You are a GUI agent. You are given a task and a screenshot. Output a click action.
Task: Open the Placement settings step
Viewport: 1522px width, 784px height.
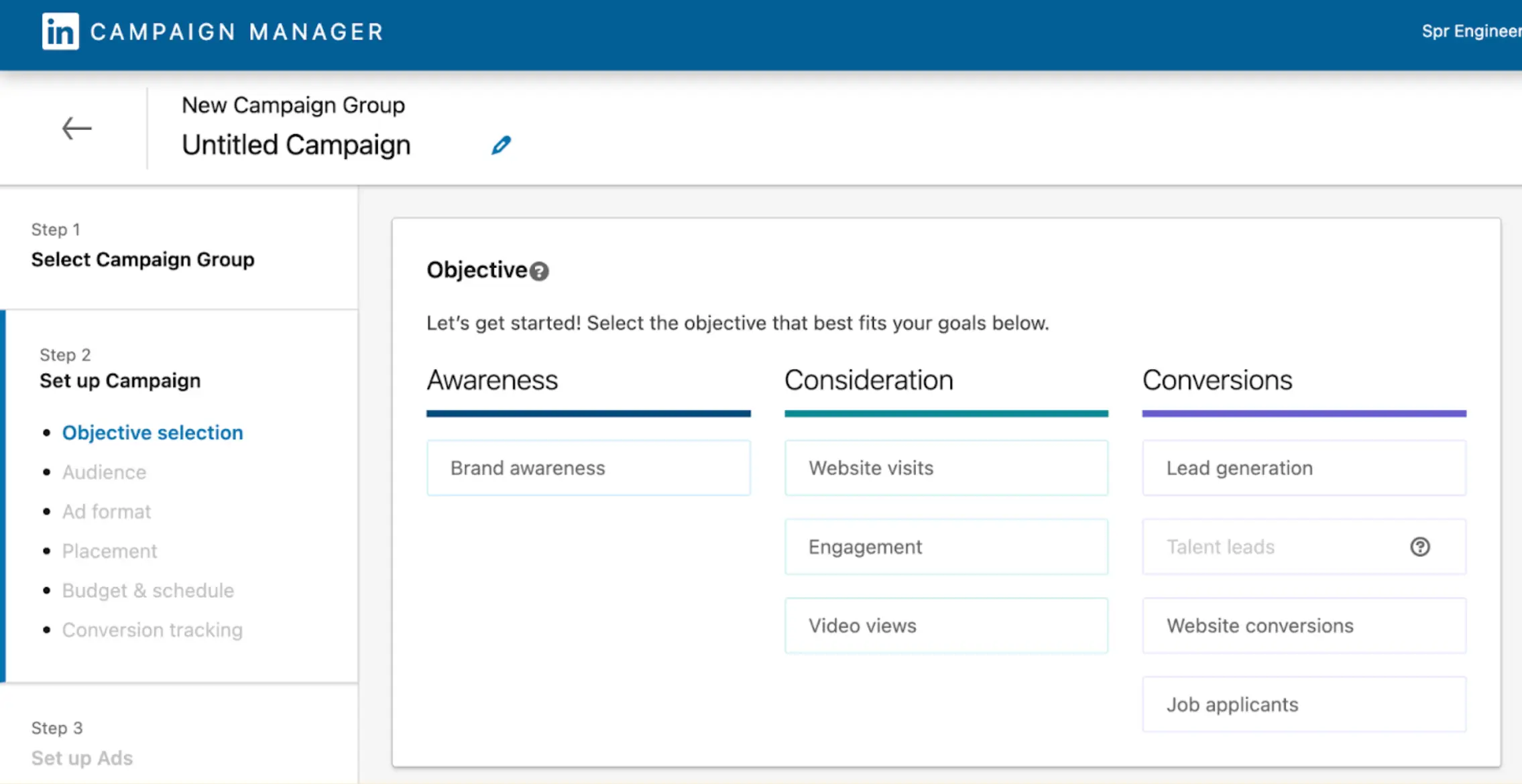coord(109,550)
